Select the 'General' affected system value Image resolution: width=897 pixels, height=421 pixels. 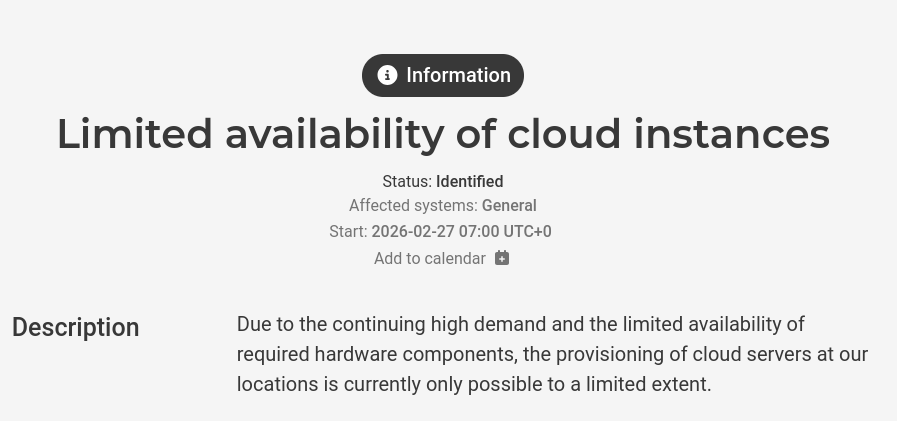[509, 206]
